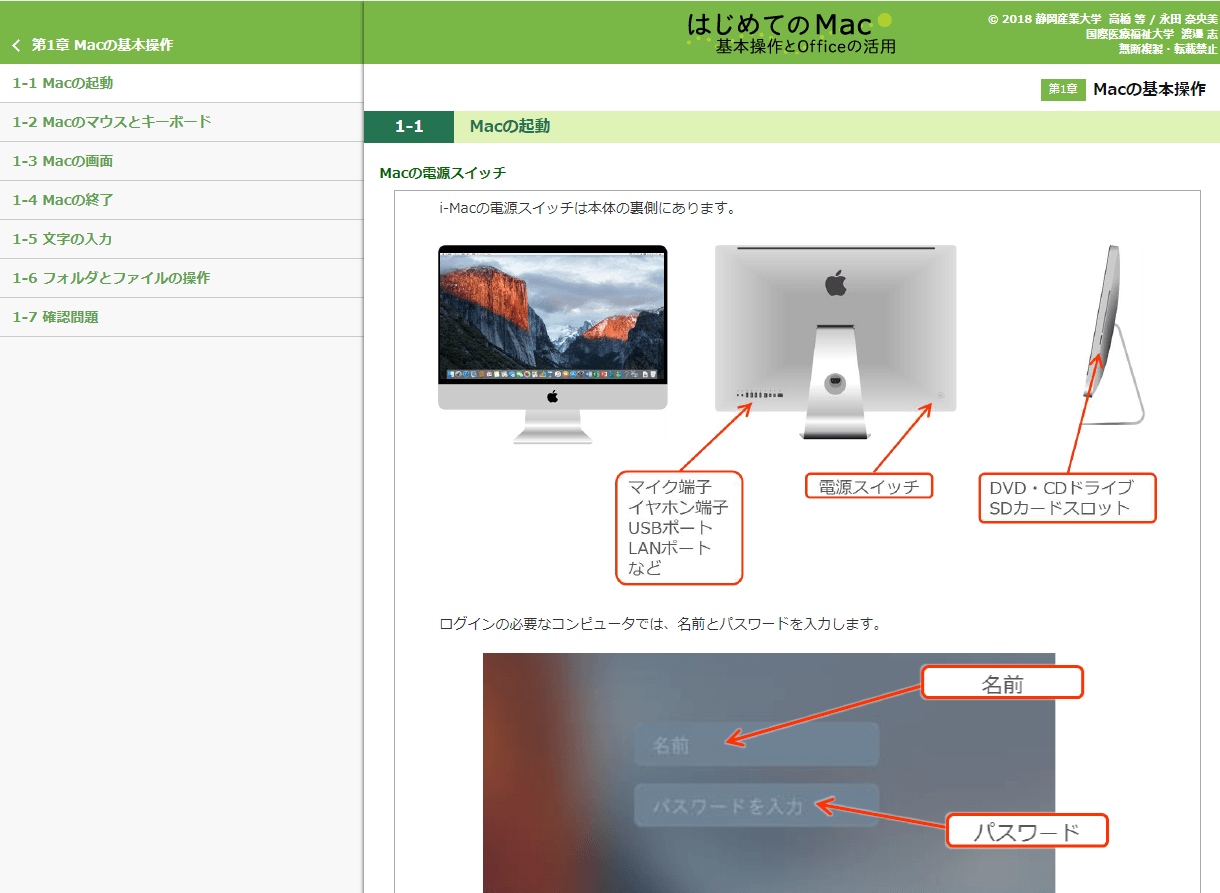Click the ログインの必要なコンピュータ sentence

click(660, 624)
